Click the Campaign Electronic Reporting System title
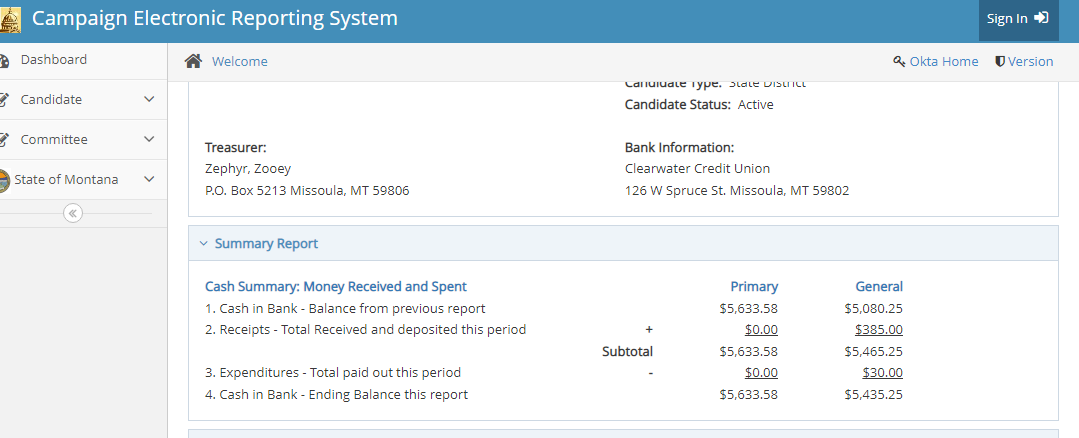This screenshot has height=438, width=1079. coord(215,19)
